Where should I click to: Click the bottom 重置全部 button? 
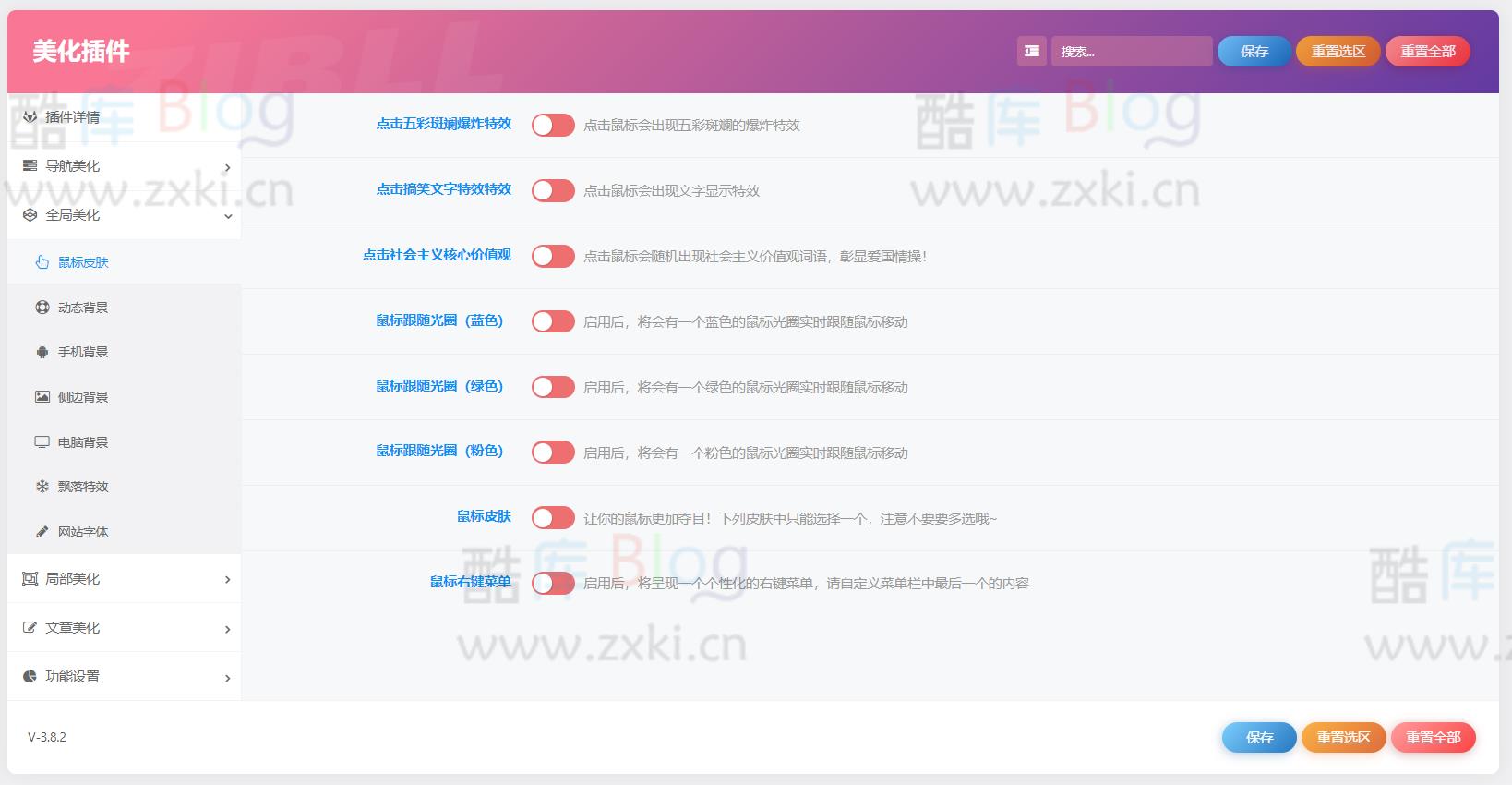(1434, 738)
